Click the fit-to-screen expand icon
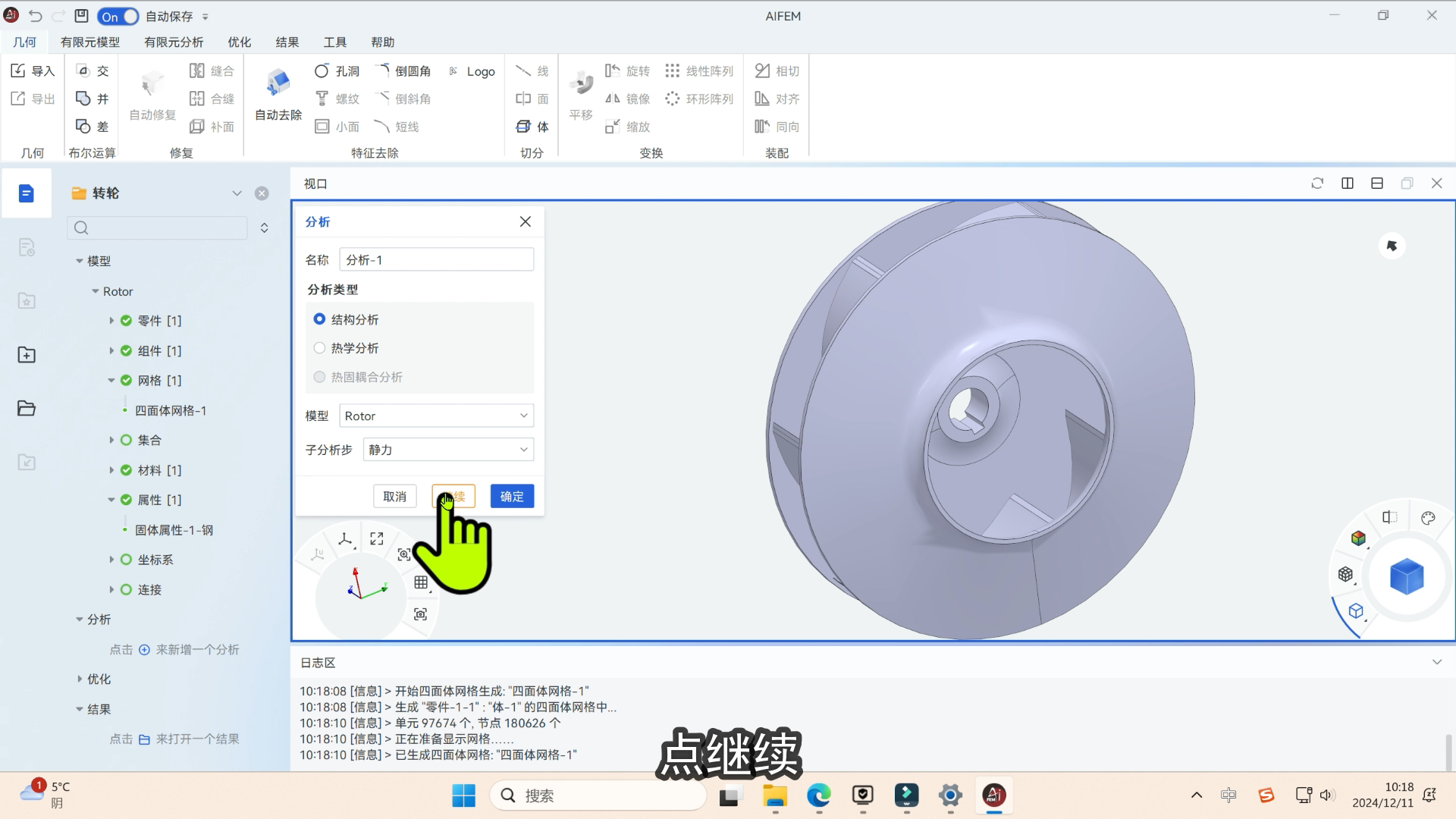Image resolution: width=1456 pixels, height=819 pixels. 377,538
